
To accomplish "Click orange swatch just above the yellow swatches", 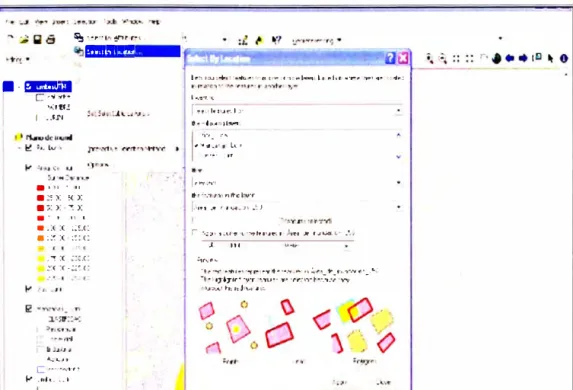I will 41,238.
